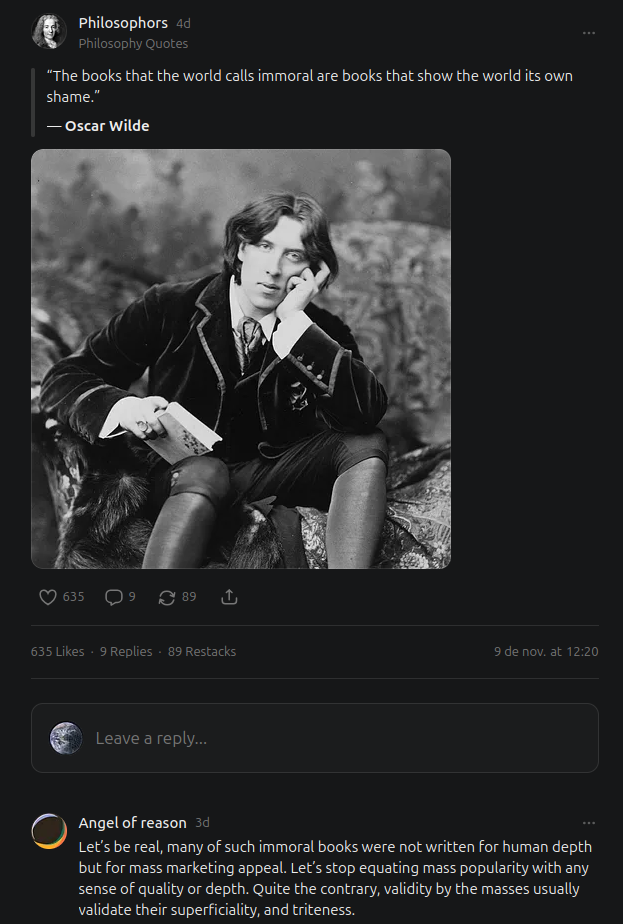Click the globe avatar in reply box
This screenshot has height=924, width=623.
pos(66,738)
